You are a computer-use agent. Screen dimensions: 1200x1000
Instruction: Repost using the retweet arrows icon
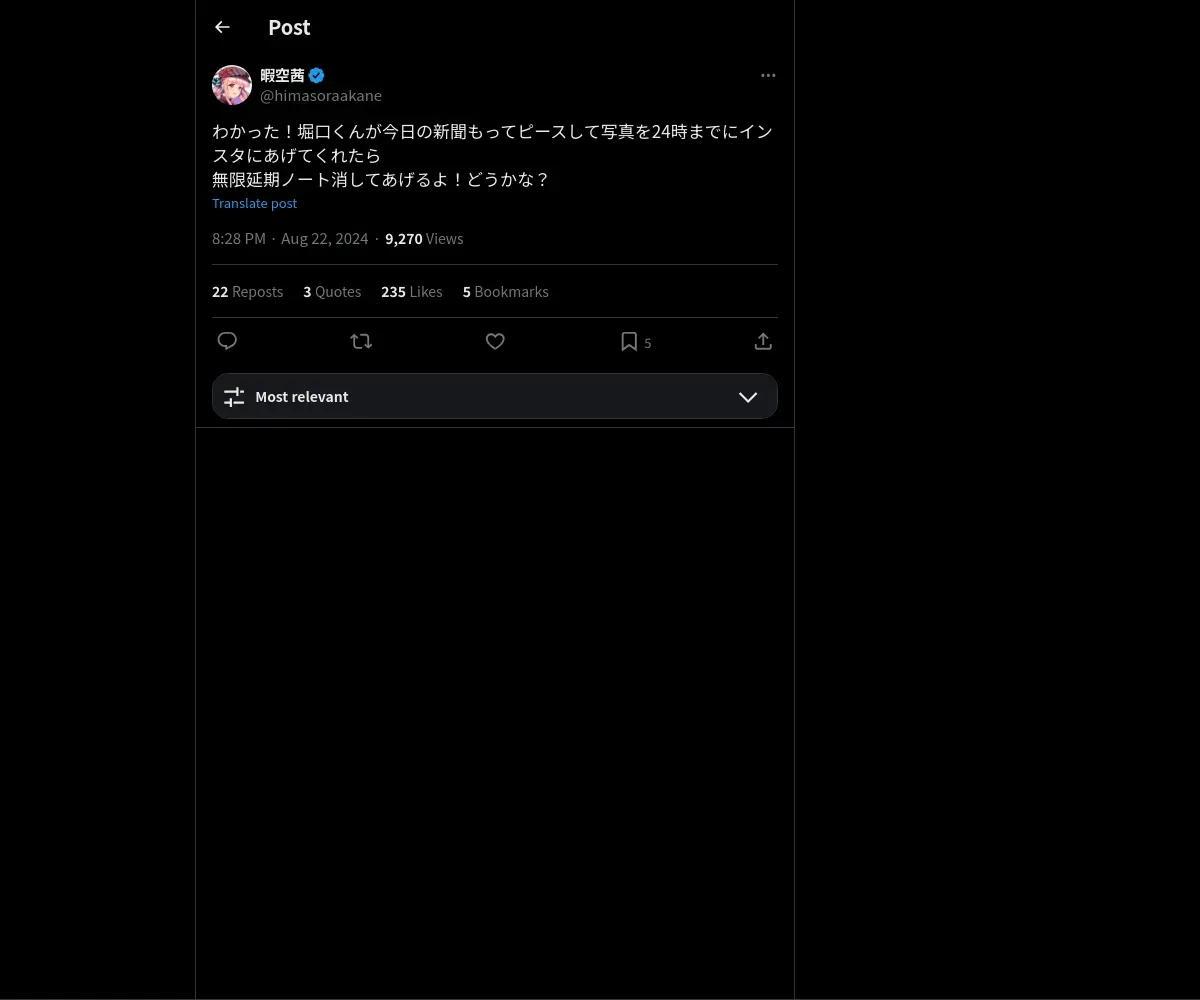tap(361, 341)
